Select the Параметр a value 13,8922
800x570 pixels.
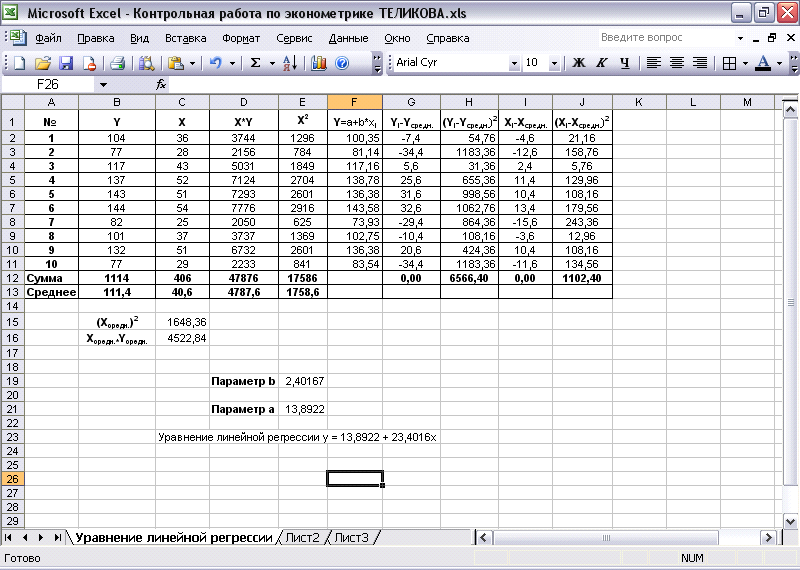(x=303, y=409)
